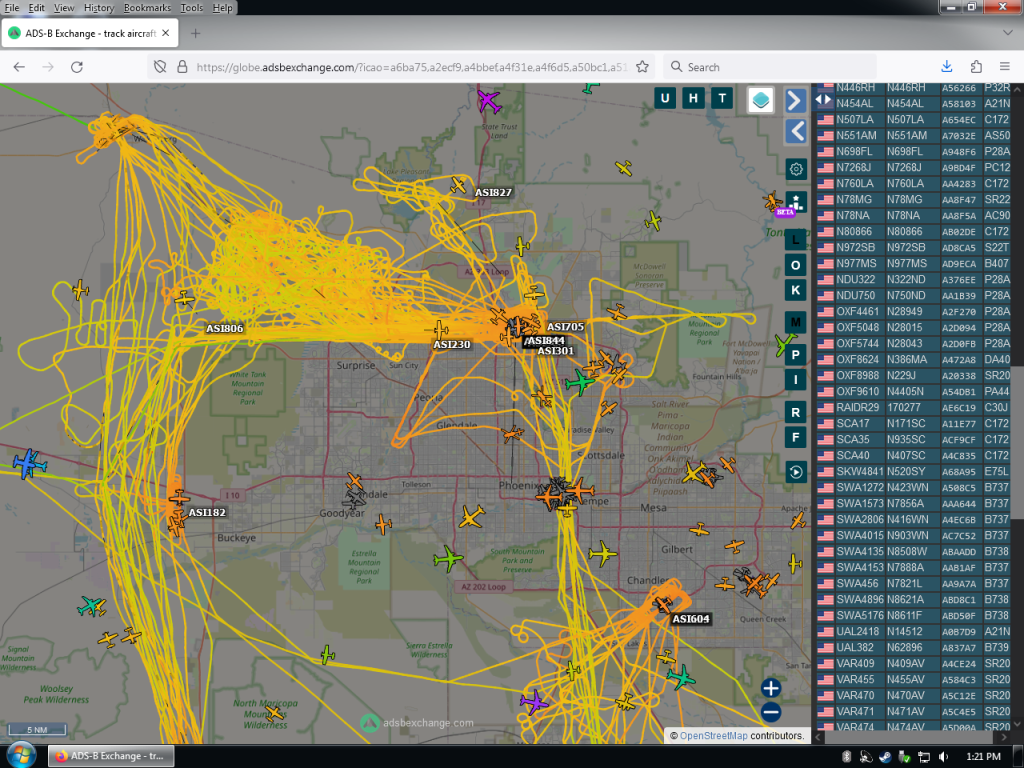Image resolution: width=1024 pixels, height=768 pixels.
Task: Toggle the F follow button
Action: pos(795,438)
